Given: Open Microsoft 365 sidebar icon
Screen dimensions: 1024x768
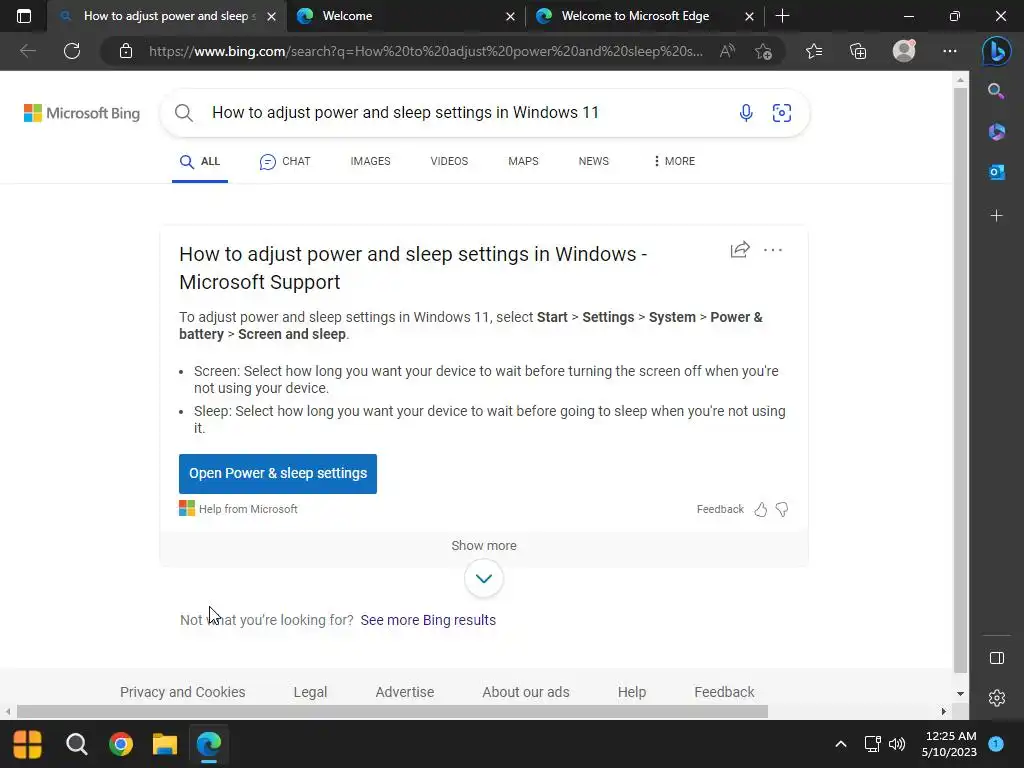Looking at the screenshot, I should (996, 131).
